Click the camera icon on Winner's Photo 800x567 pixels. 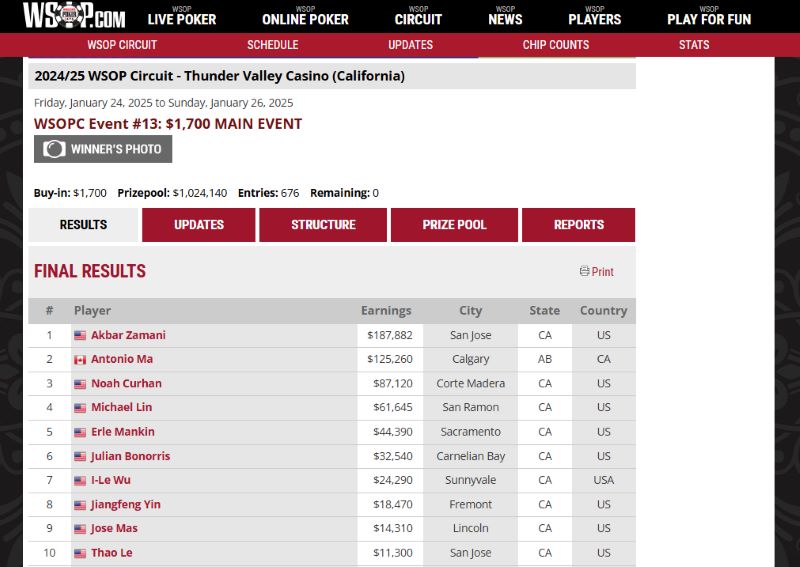tap(54, 149)
